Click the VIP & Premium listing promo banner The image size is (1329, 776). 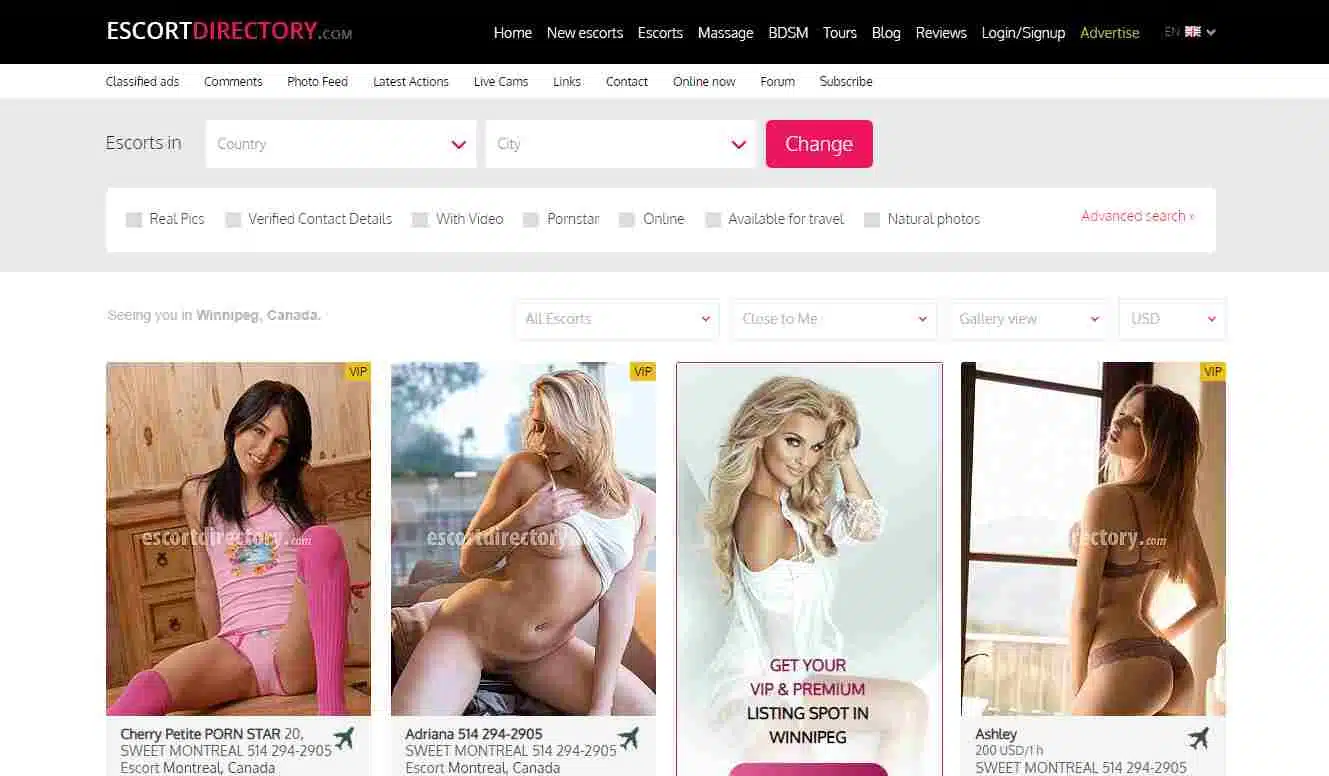(809, 568)
